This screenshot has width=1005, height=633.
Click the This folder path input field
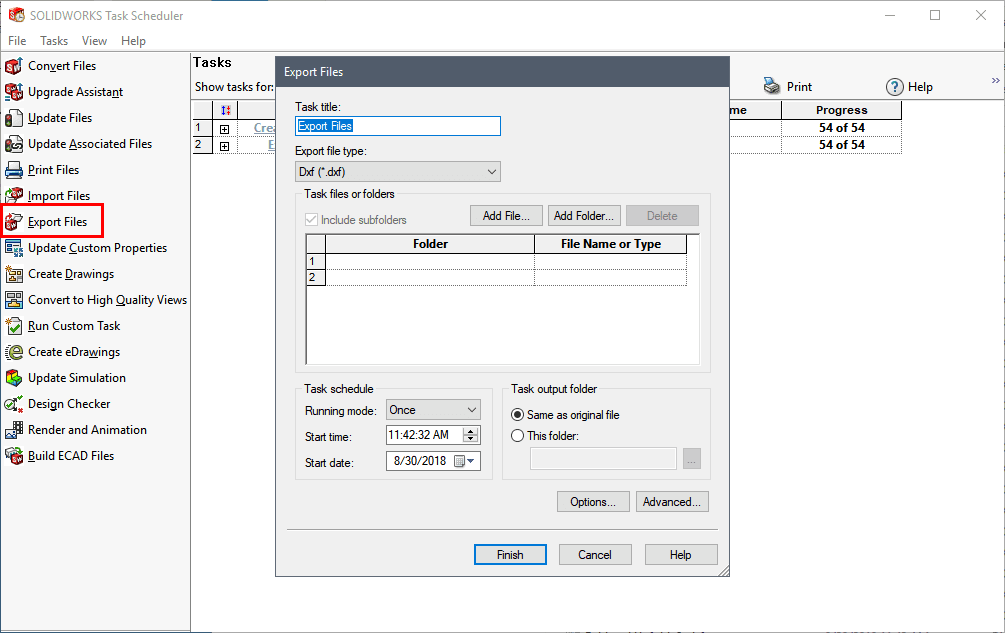coord(603,459)
